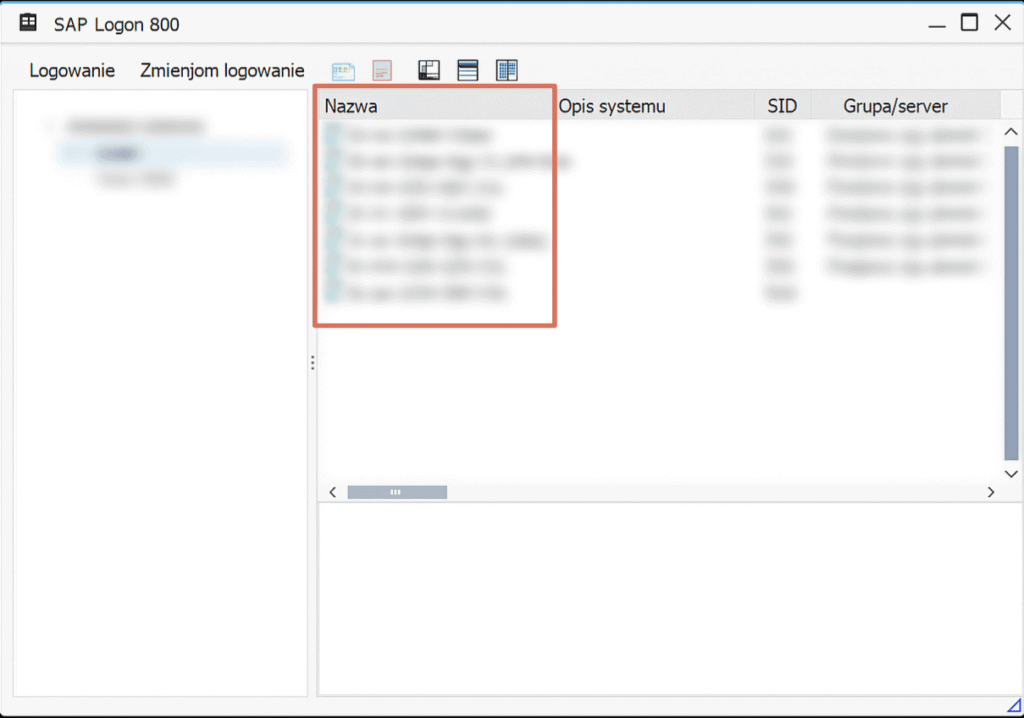Open the Zmienjom logowanie menu
The image size is (1024, 718).
point(222,71)
